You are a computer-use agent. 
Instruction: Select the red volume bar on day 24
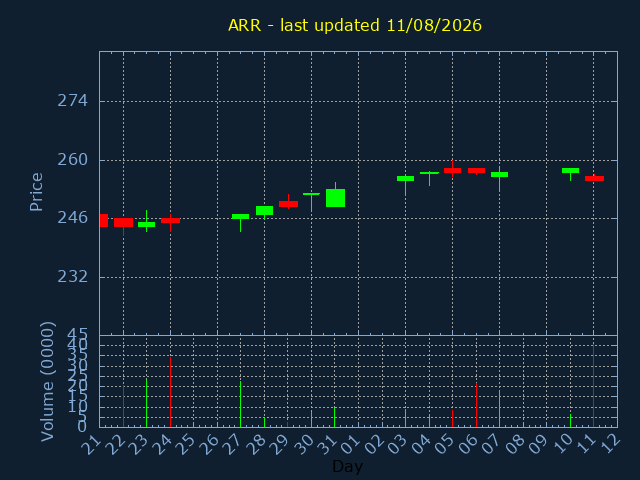170,392
